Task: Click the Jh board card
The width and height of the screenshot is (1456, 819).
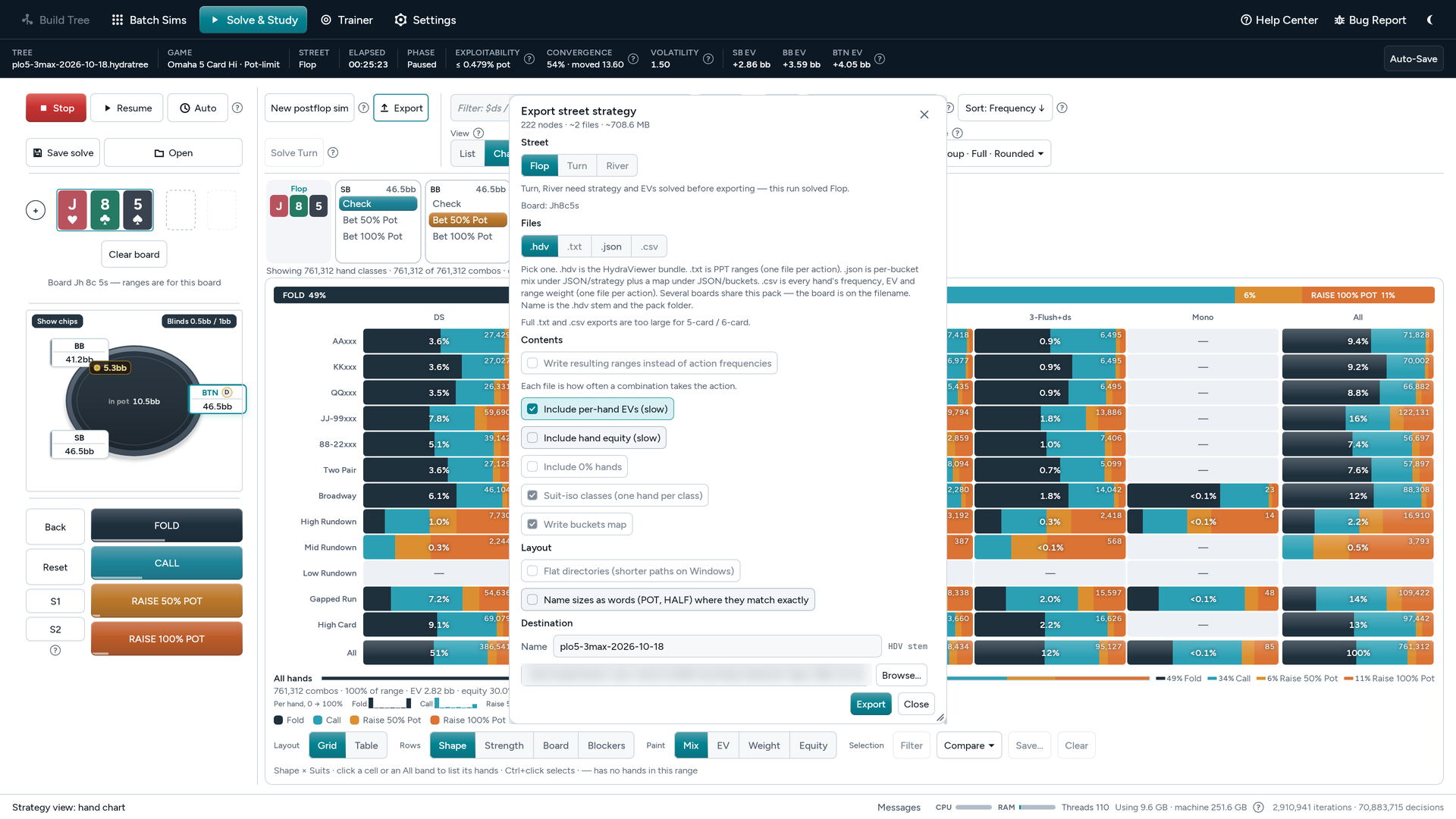Action: point(72,210)
